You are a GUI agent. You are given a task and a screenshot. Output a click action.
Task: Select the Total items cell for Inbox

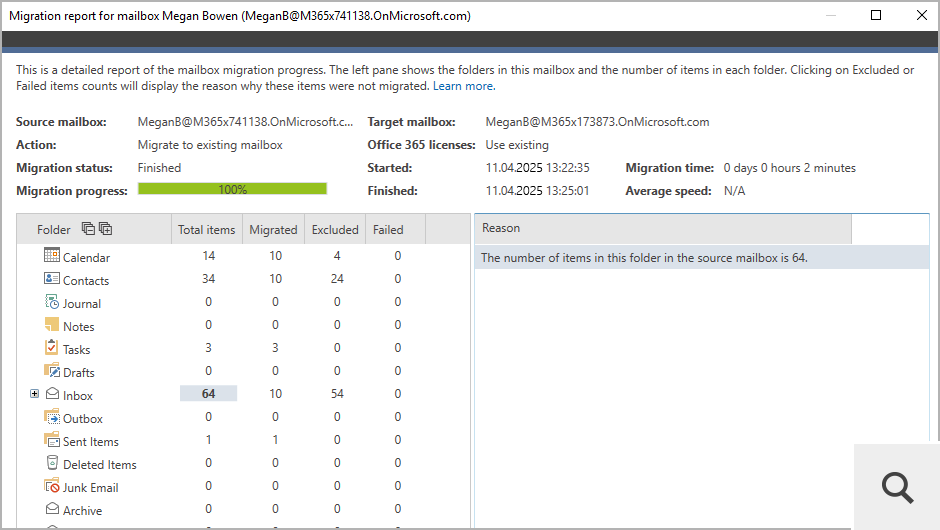[208, 394]
